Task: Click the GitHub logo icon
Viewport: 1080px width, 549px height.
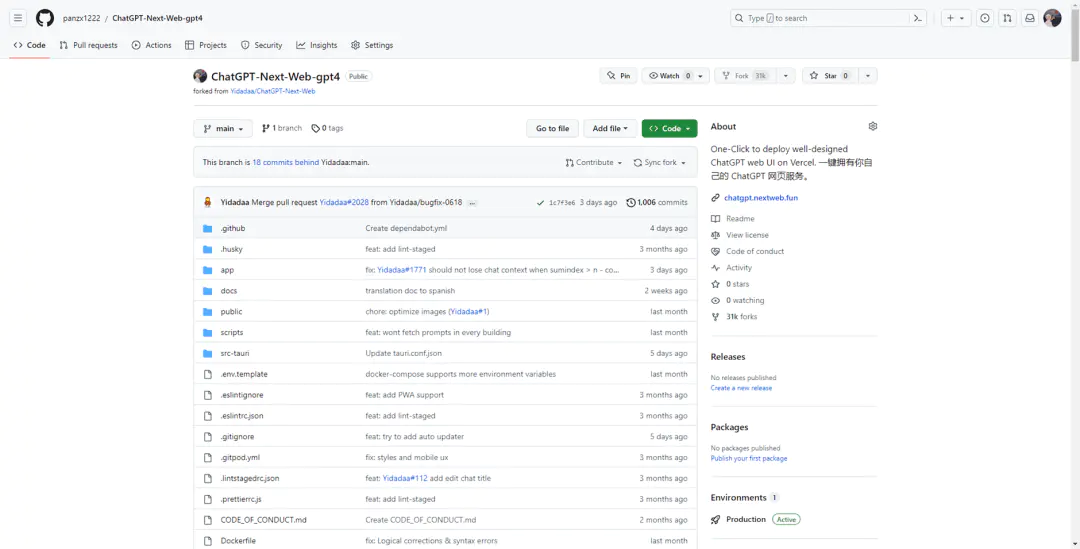Action: click(x=44, y=18)
